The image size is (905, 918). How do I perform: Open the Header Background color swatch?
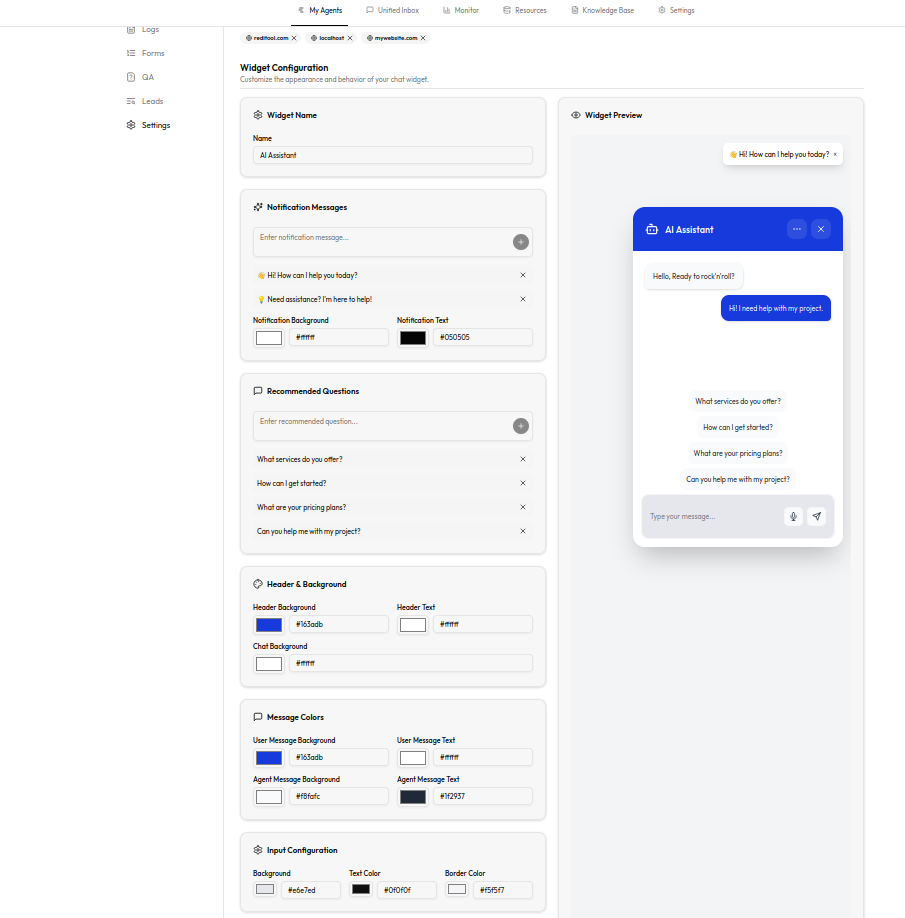pyautogui.click(x=268, y=624)
